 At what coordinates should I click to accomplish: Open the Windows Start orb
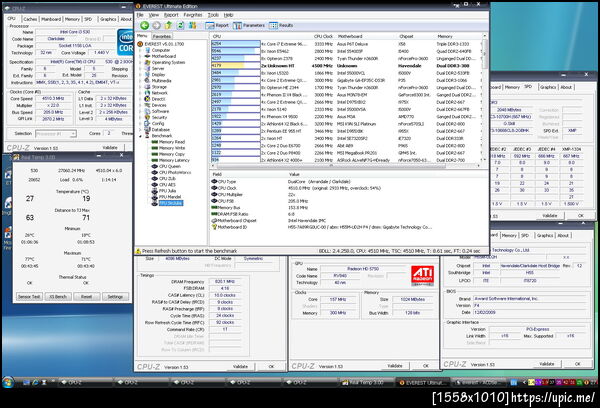(8, 382)
